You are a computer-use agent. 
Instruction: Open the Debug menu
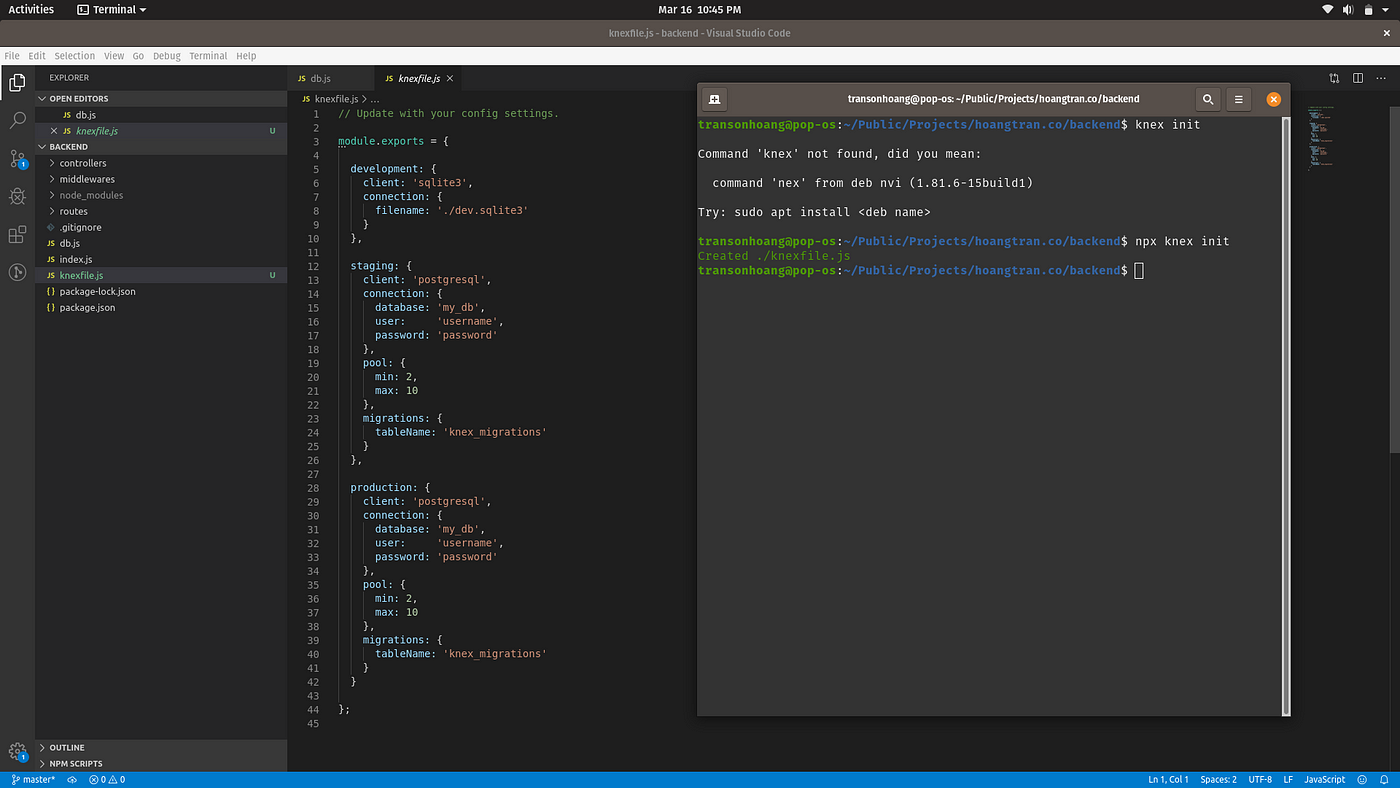click(x=167, y=56)
